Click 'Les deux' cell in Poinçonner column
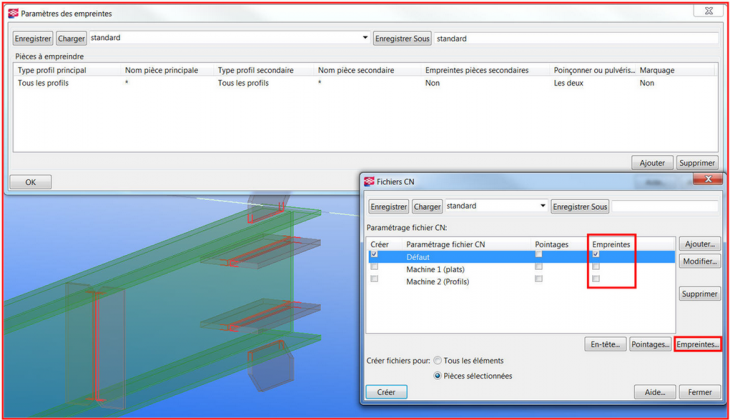 click(x=568, y=83)
